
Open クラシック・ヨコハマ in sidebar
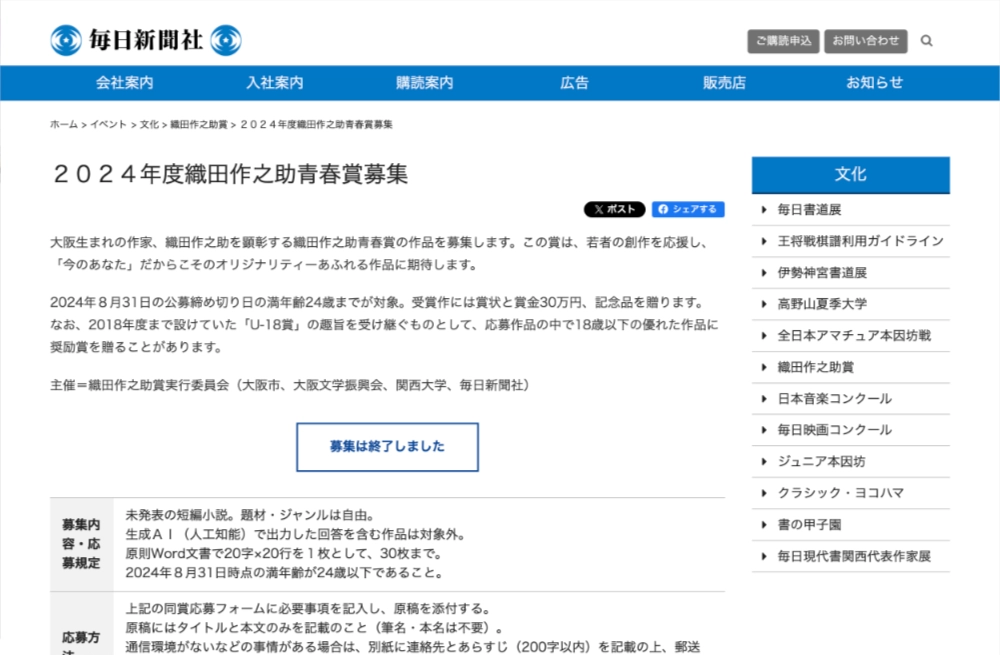(x=841, y=493)
